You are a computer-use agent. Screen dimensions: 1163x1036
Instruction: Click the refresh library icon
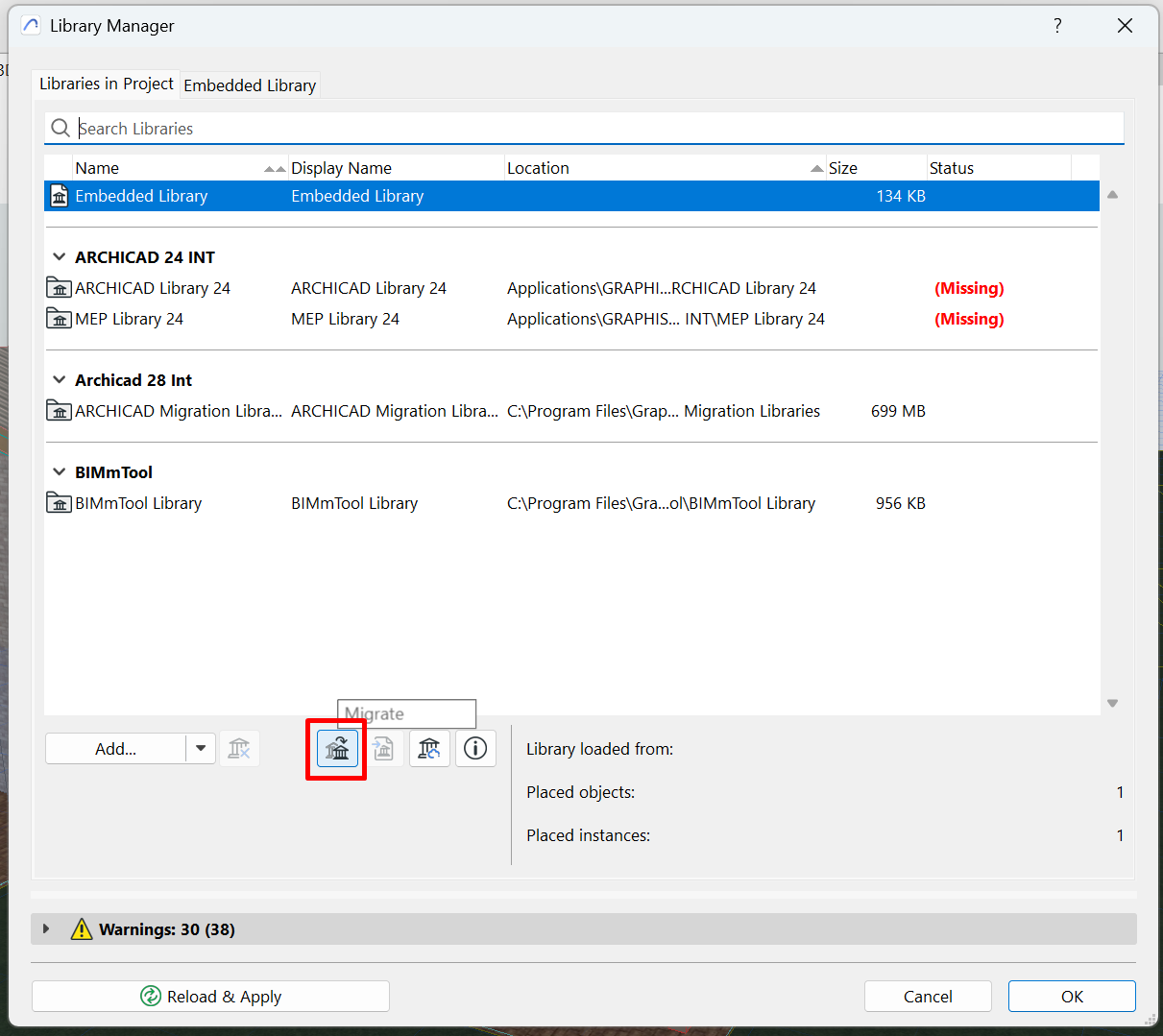pyautogui.click(x=429, y=749)
